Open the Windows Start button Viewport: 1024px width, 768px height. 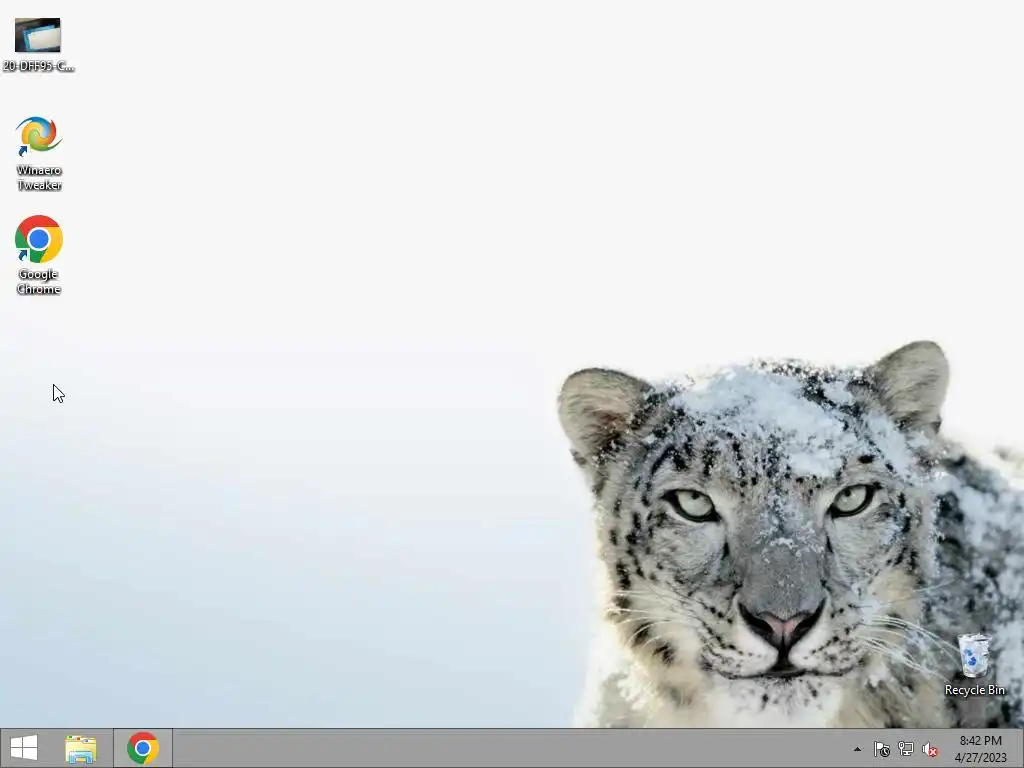pyautogui.click(x=24, y=748)
